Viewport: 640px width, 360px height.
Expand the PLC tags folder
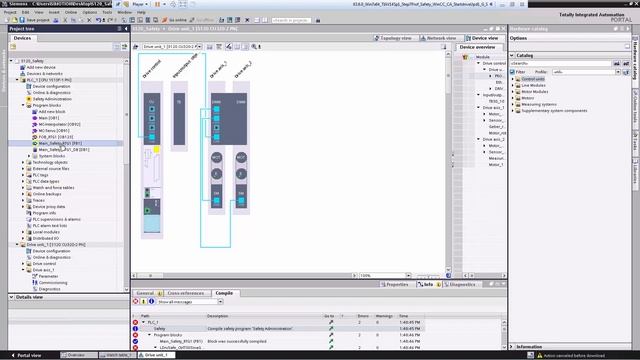[23, 175]
